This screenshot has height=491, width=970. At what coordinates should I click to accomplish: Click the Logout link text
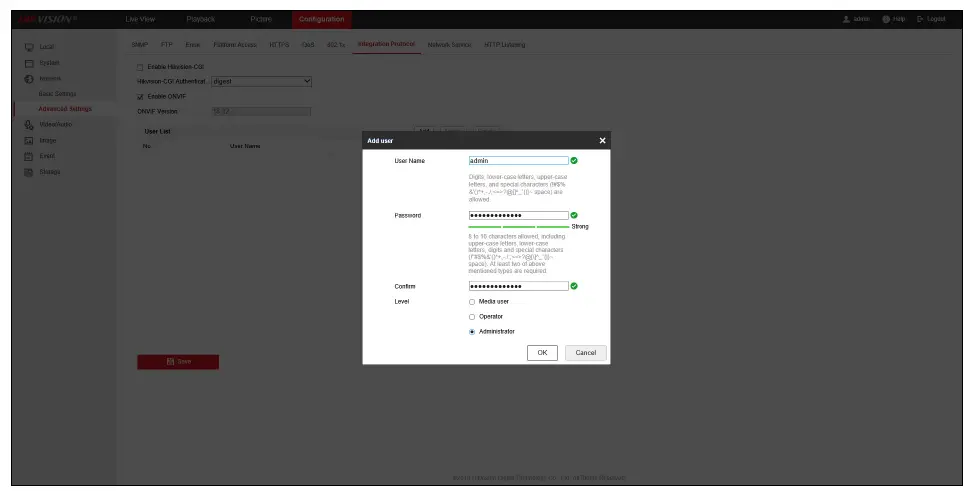[936, 19]
